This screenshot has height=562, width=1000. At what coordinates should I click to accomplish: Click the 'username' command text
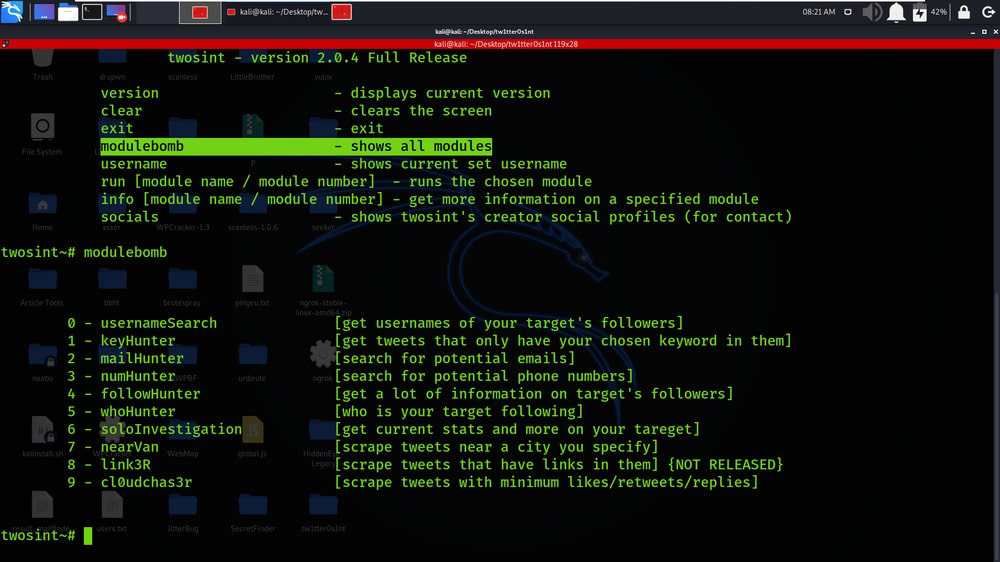[x=134, y=165]
